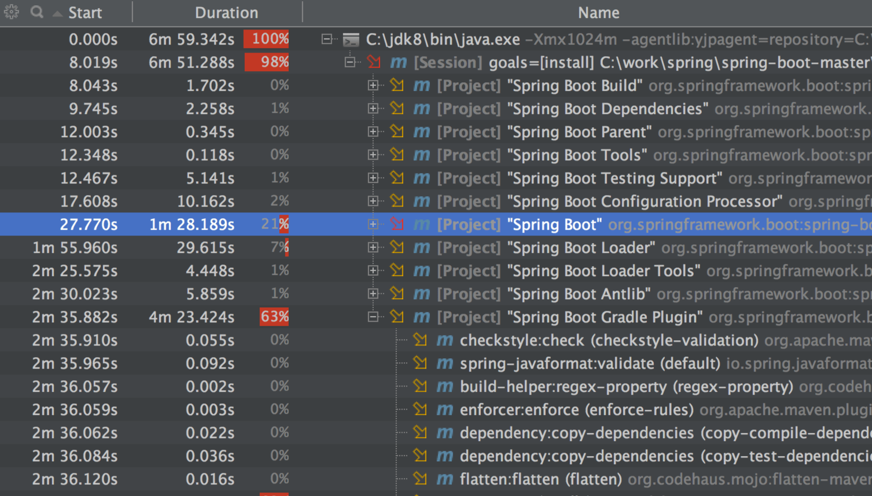Click start time 2m 25.575s

(x=75, y=271)
